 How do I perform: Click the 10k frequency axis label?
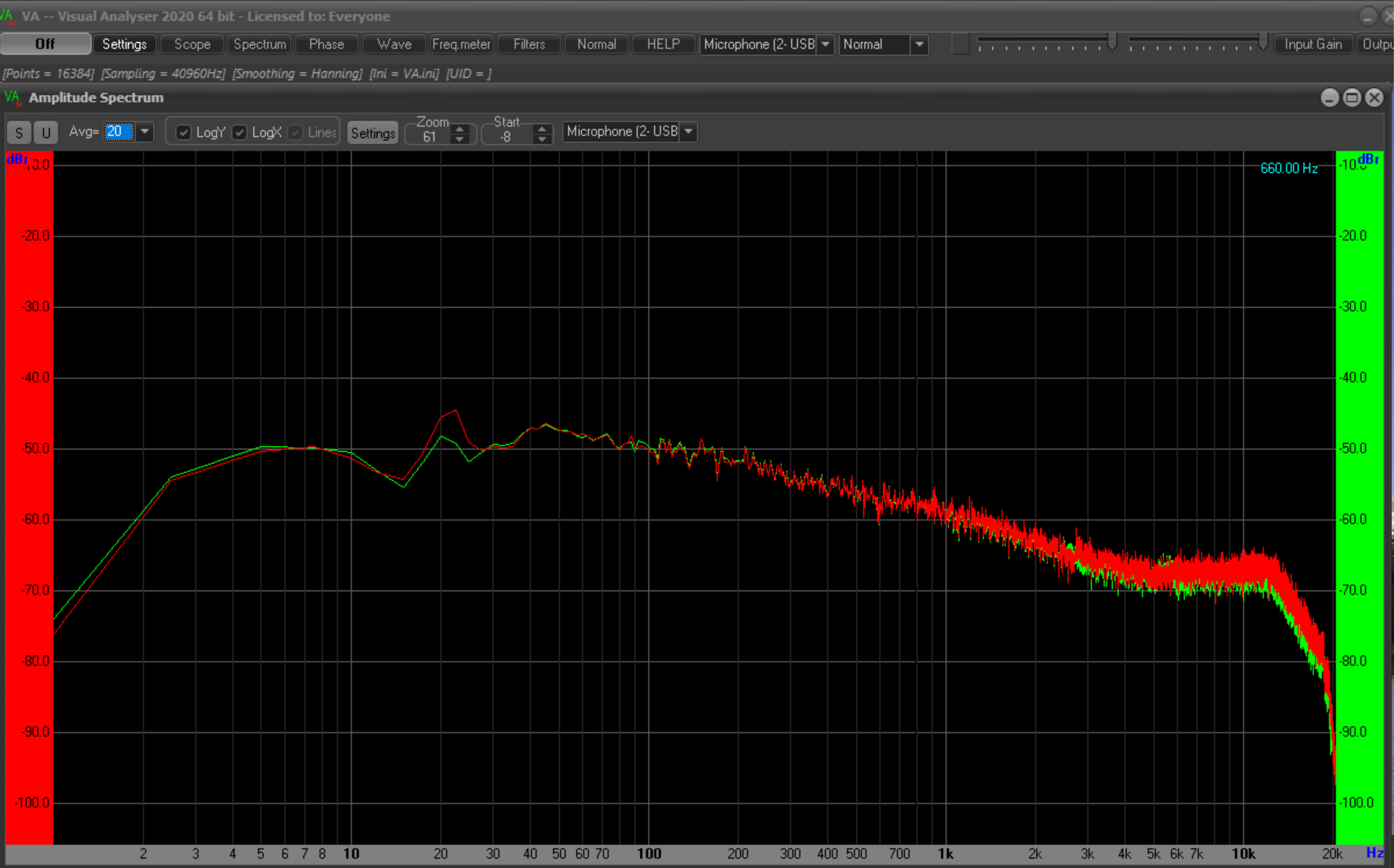[1243, 854]
